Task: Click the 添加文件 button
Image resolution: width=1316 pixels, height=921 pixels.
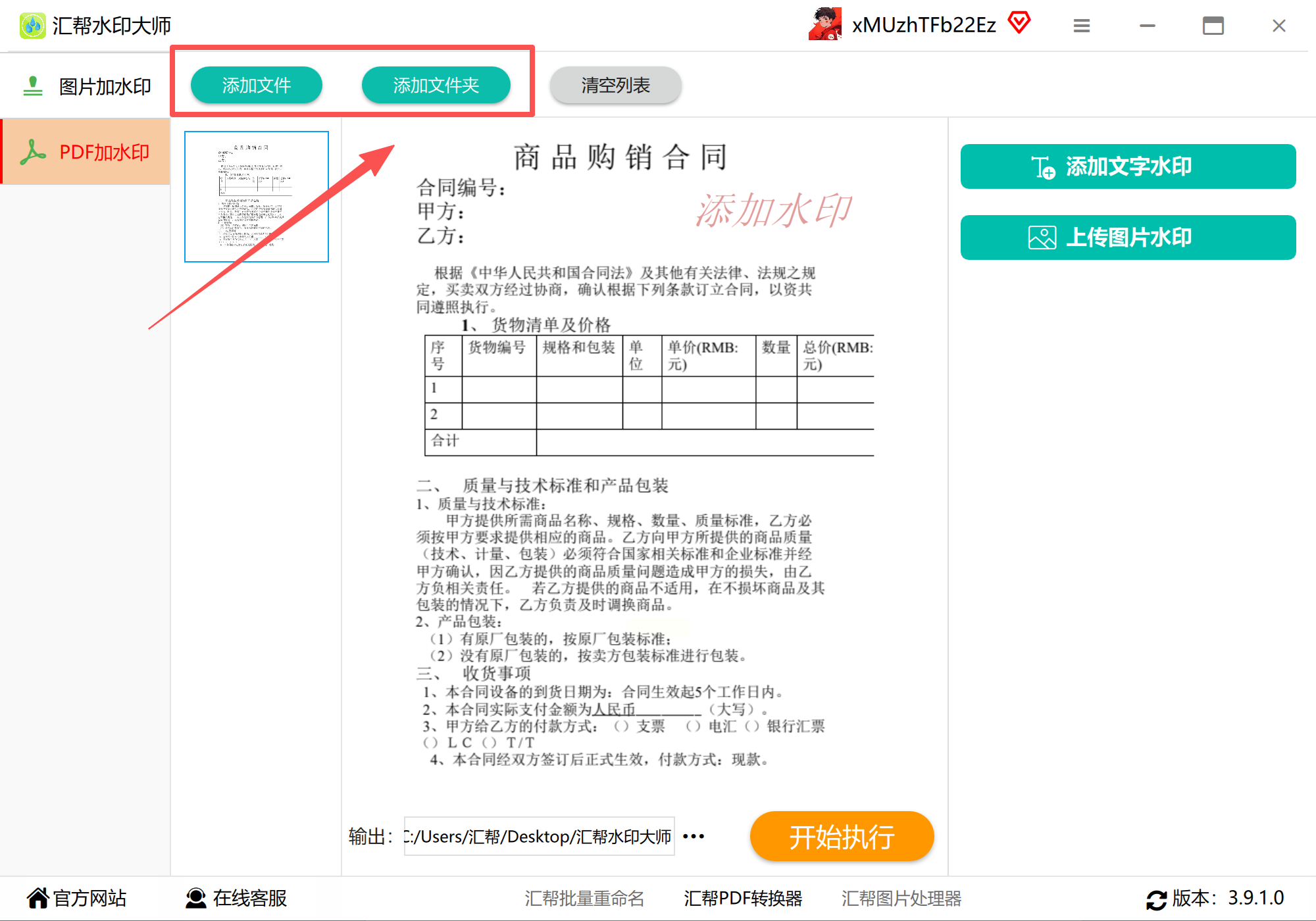Action: point(257,85)
